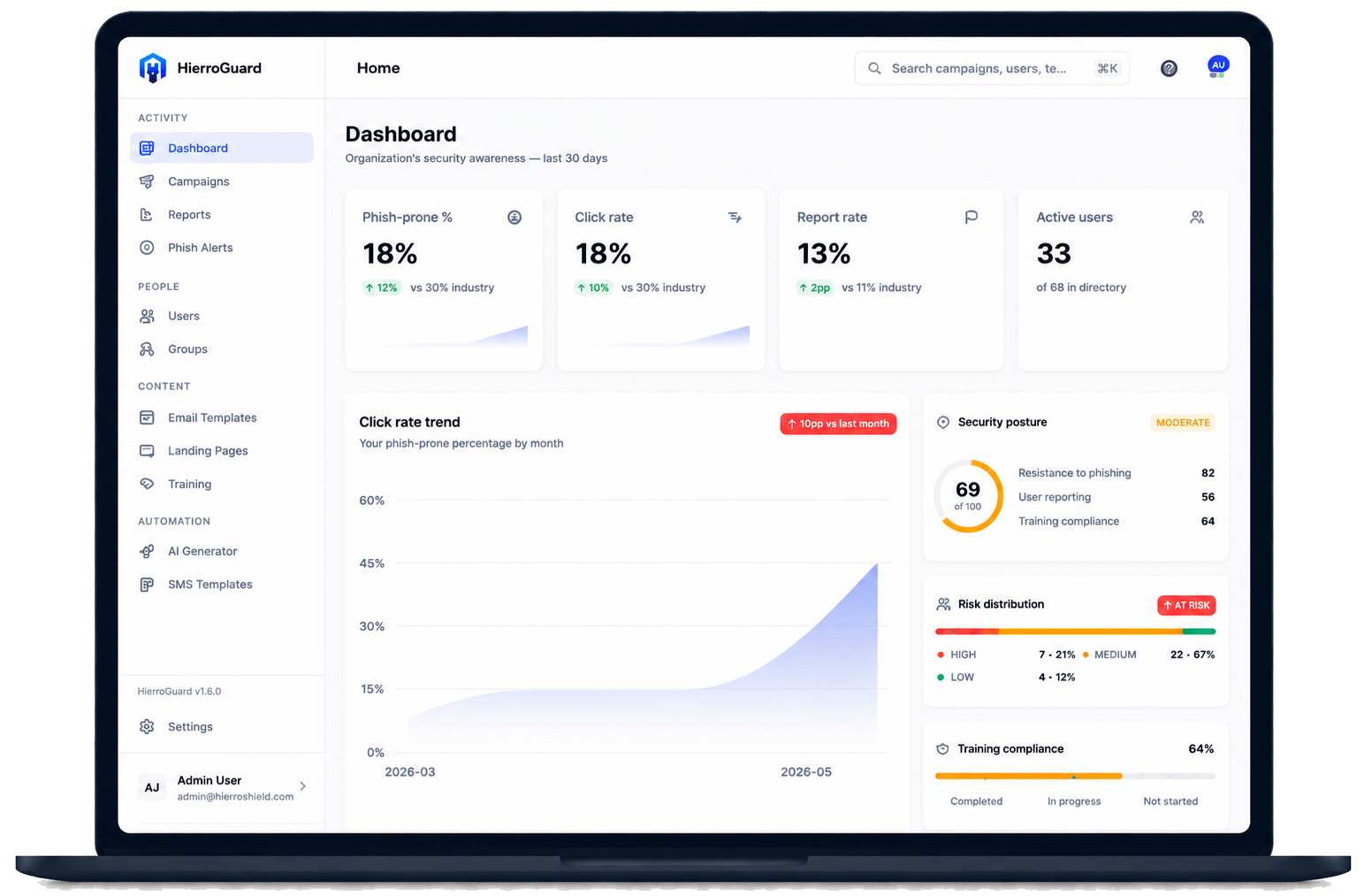Click the Email Templates envelope icon
Screen dimensions: 1372x896
click(x=147, y=417)
